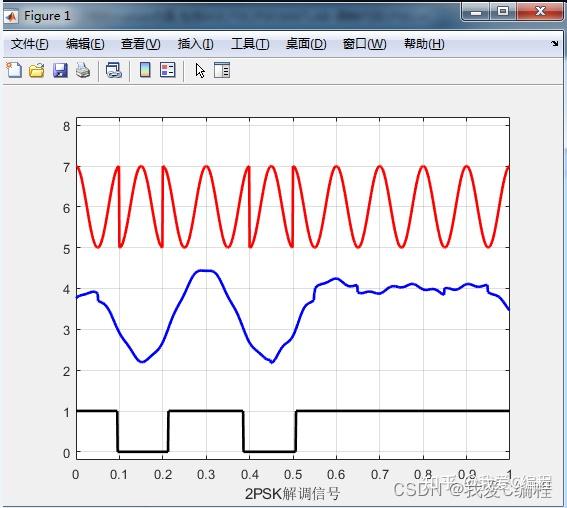Insert colorbar using the toolbar icon
Image resolution: width=567 pixels, height=508 pixels.
(x=145, y=70)
